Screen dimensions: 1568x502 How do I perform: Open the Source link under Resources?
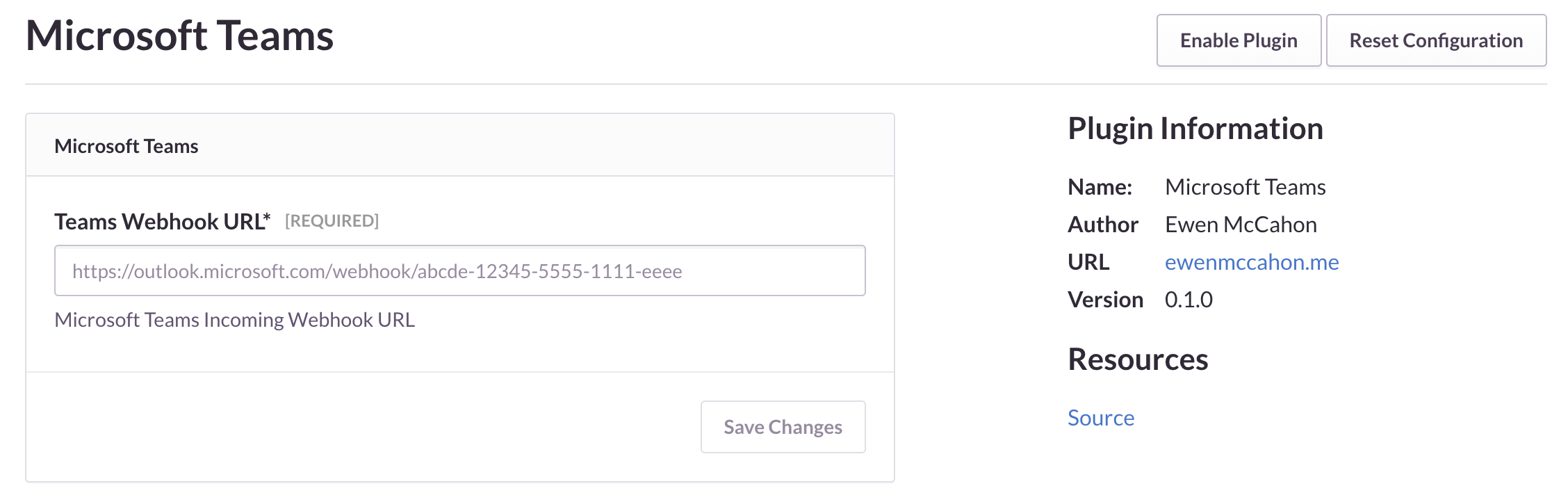(x=1101, y=418)
